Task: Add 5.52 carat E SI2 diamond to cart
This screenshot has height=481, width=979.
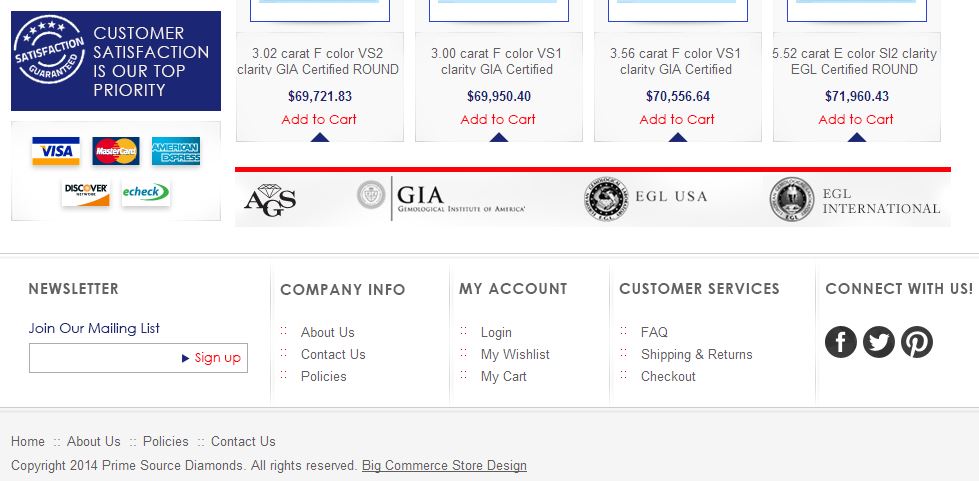Action: click(x=856, y=119)
